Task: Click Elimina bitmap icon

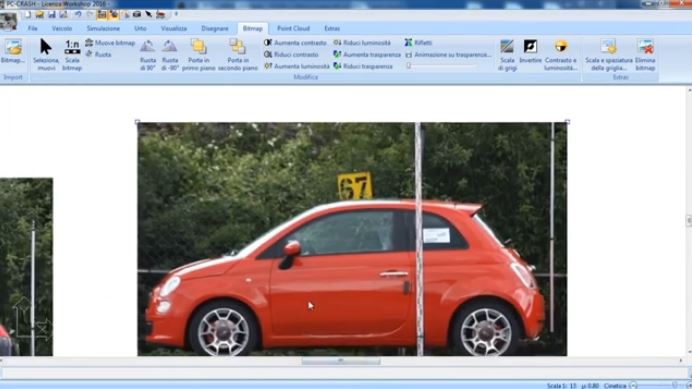Action: [x=645, y=55]
